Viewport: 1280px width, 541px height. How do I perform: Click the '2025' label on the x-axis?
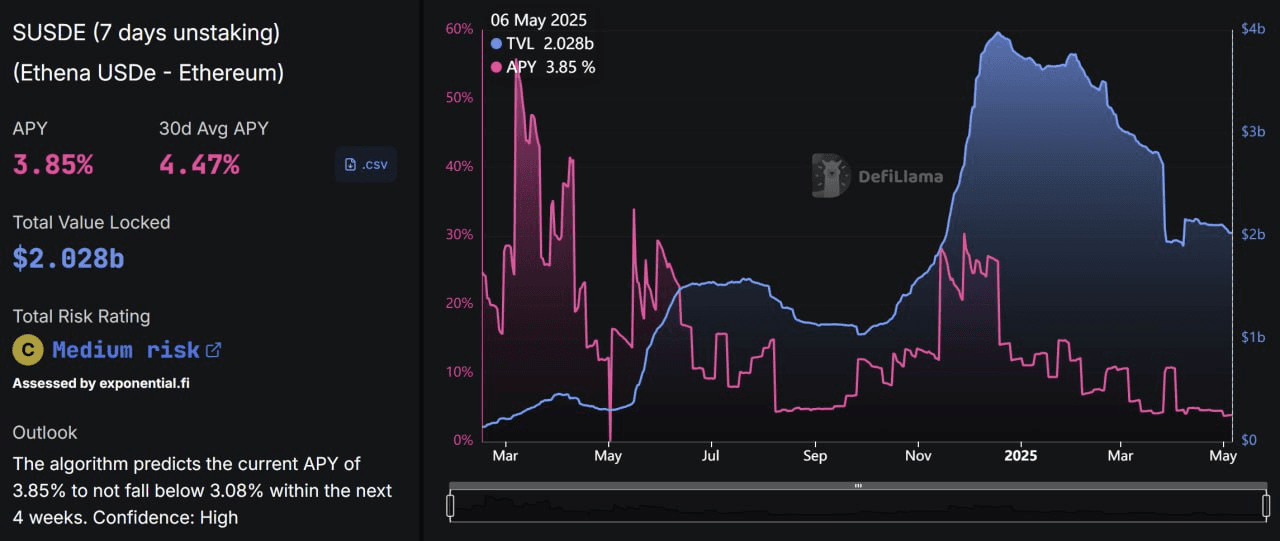pyautogui.click(x=1020, y=456)
